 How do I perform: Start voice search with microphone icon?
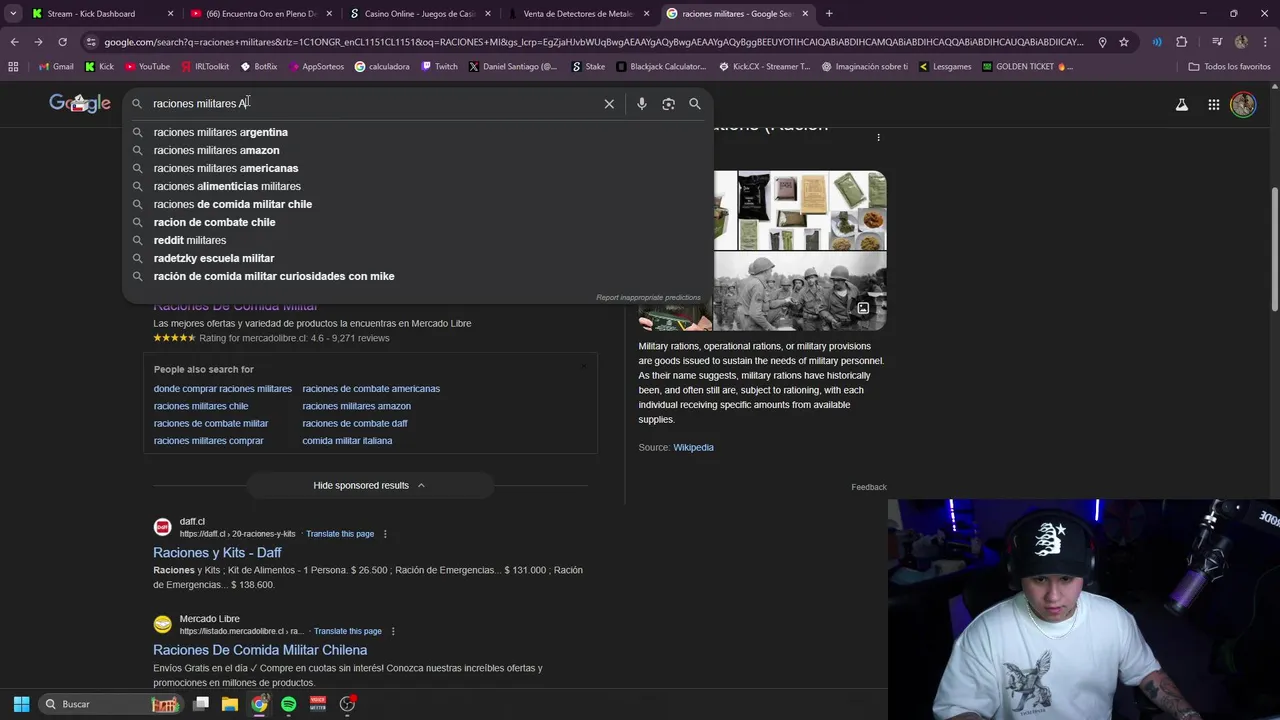[x=642, y=104]
